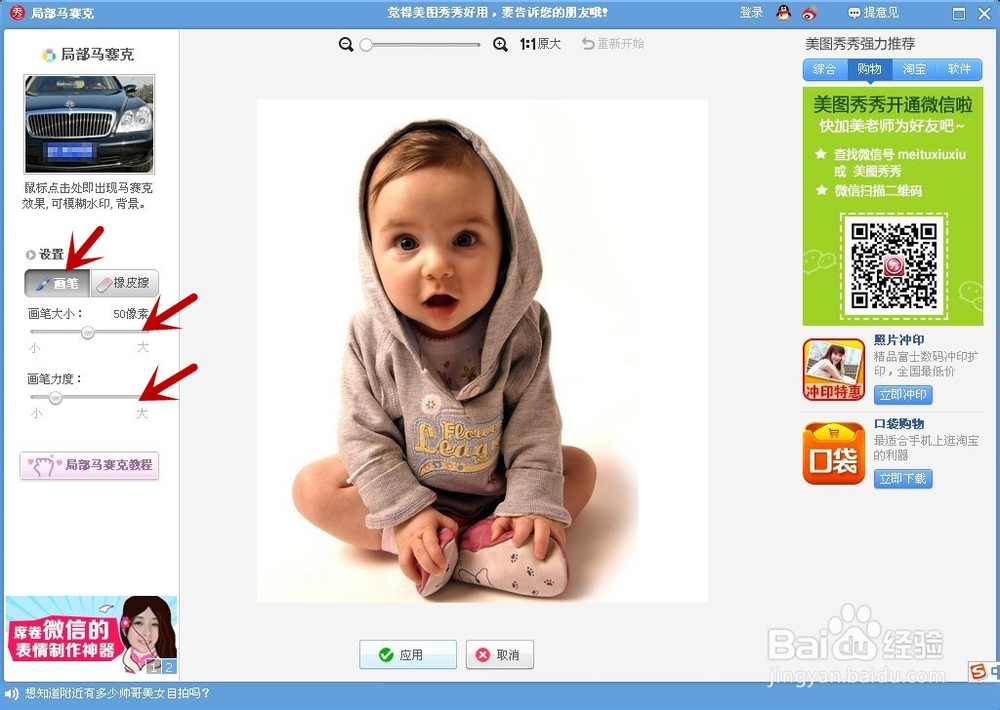Open the 照片冲印 link
The width and height of the screenshot is (1000, 710).
pyautogui.click(x=899, y=340)
